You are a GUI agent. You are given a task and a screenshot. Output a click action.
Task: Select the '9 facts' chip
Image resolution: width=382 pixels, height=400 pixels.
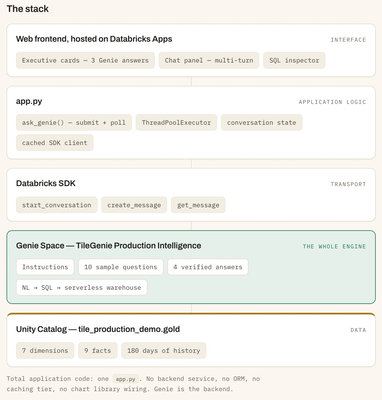[x=98, y=351]
